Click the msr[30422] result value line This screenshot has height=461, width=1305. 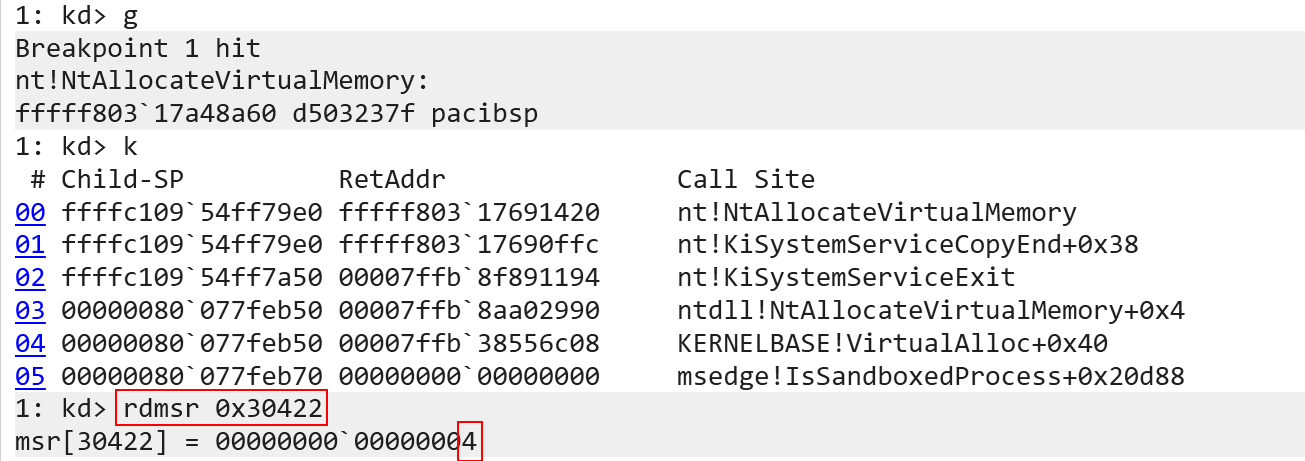tap(248, 442)
